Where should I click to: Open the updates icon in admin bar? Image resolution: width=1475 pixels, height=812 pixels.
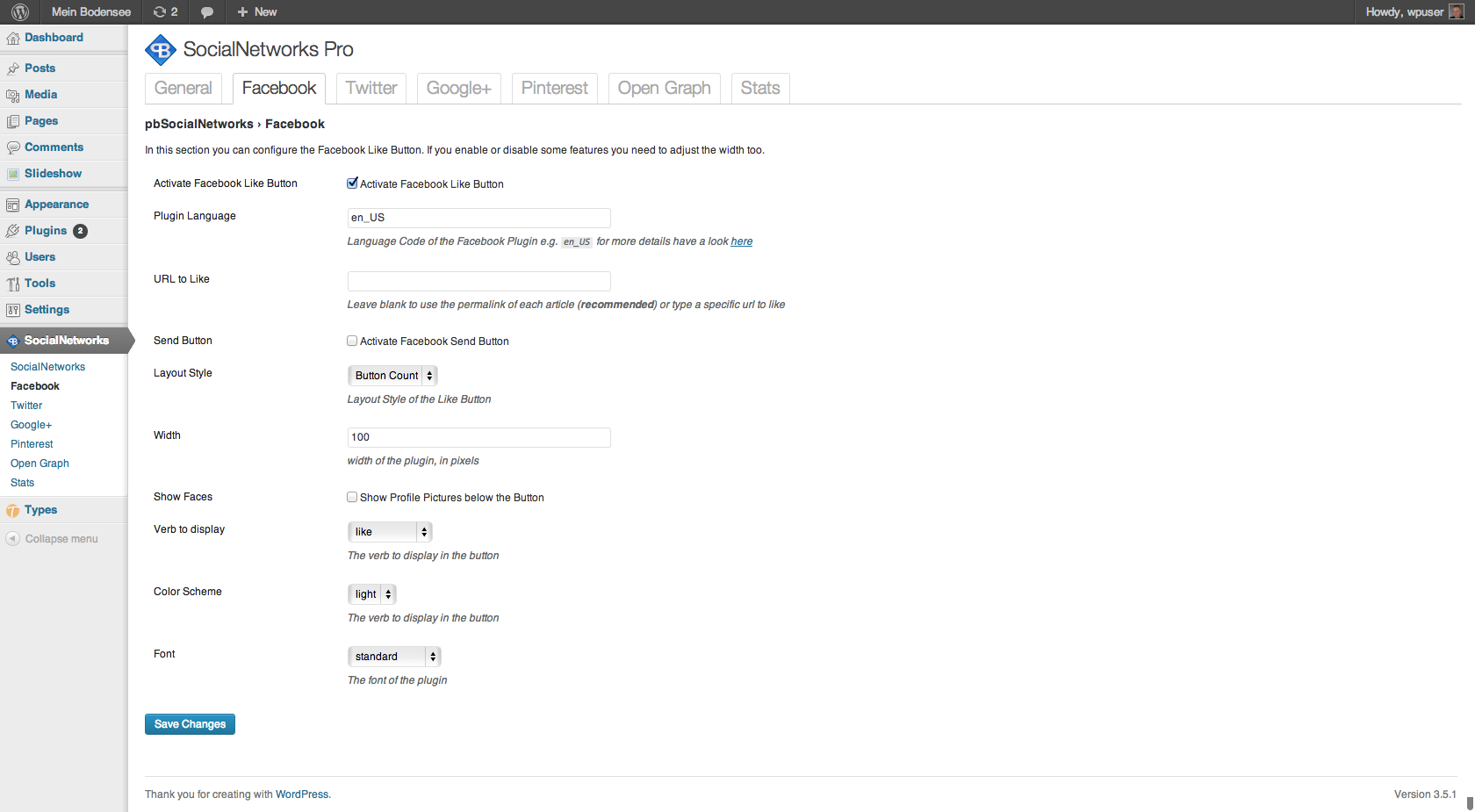pyautogui.click(x=160, y=12)
